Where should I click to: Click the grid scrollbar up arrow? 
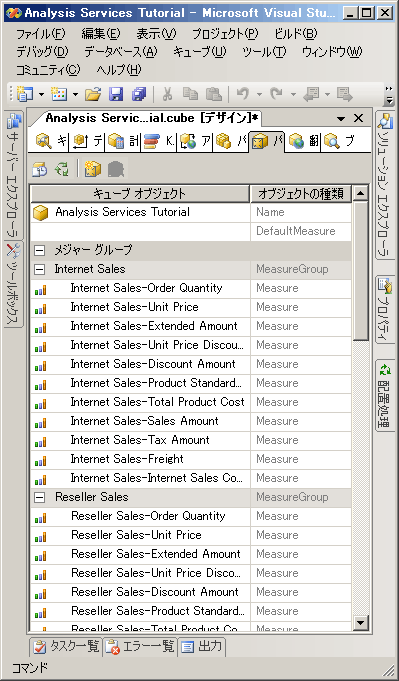[360, 193]
